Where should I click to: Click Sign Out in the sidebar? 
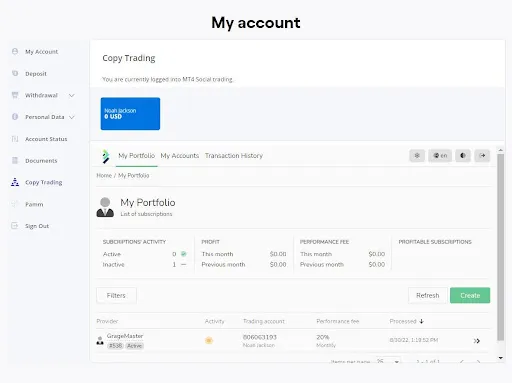tap(37, 226)
